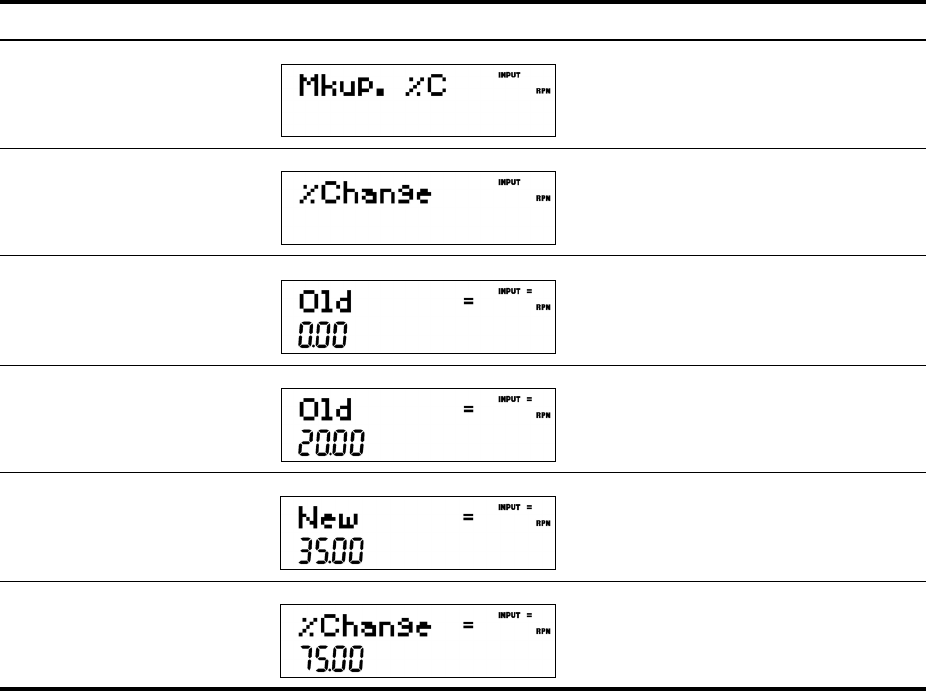Click the RPN indicator in the Mkup. %C display

[544, 90]
